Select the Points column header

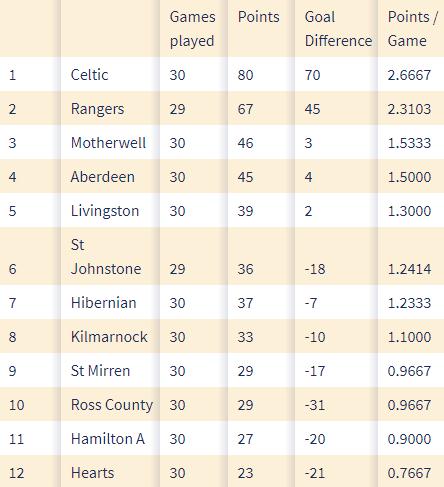258,17
